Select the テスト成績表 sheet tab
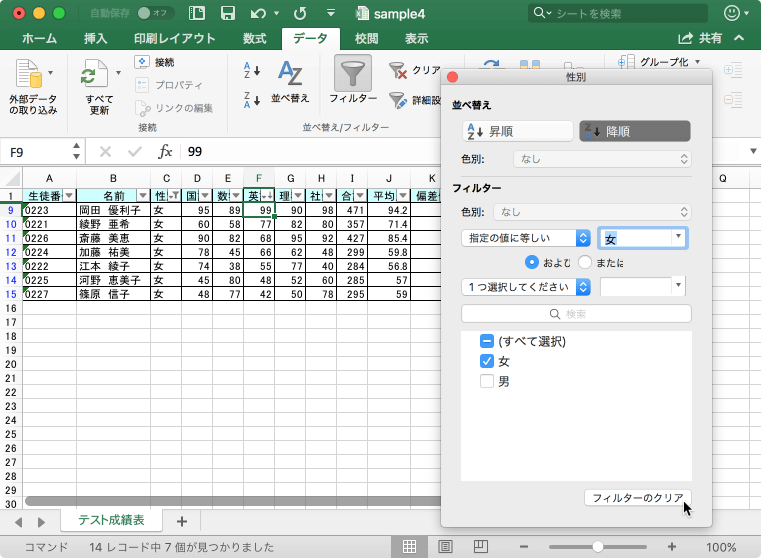761x558 pixels. point(112,520)
